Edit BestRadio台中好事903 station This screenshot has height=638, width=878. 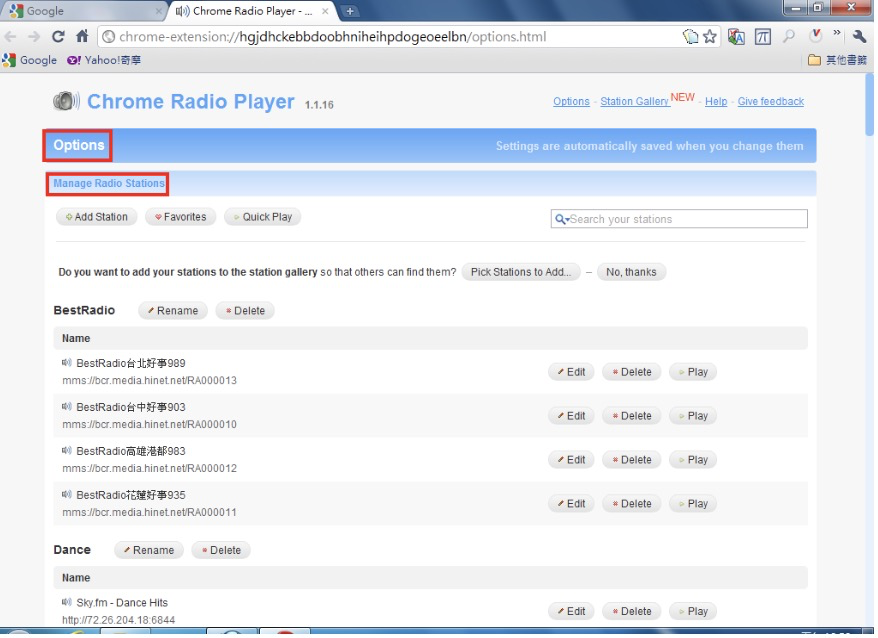[571, 416]
